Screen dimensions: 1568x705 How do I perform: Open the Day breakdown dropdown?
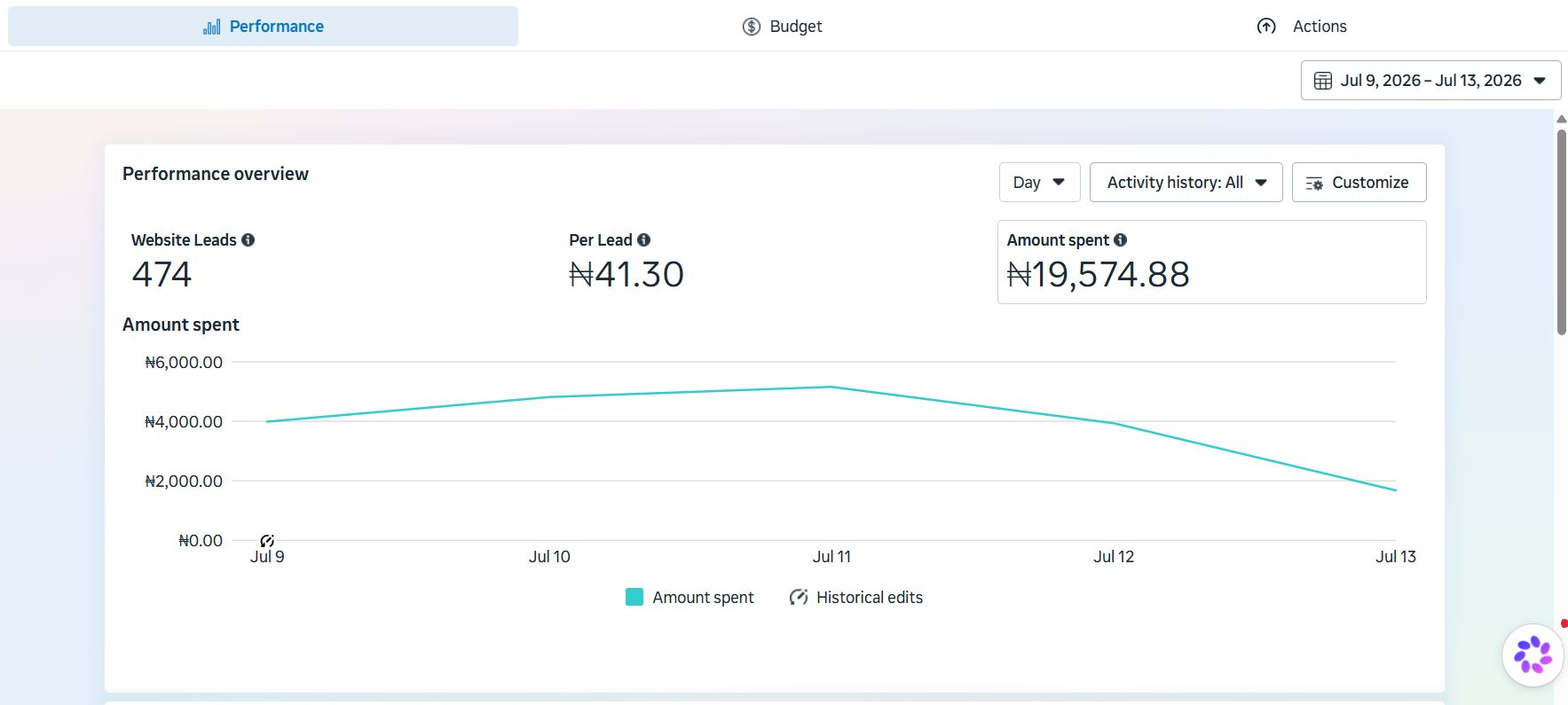1039,182
